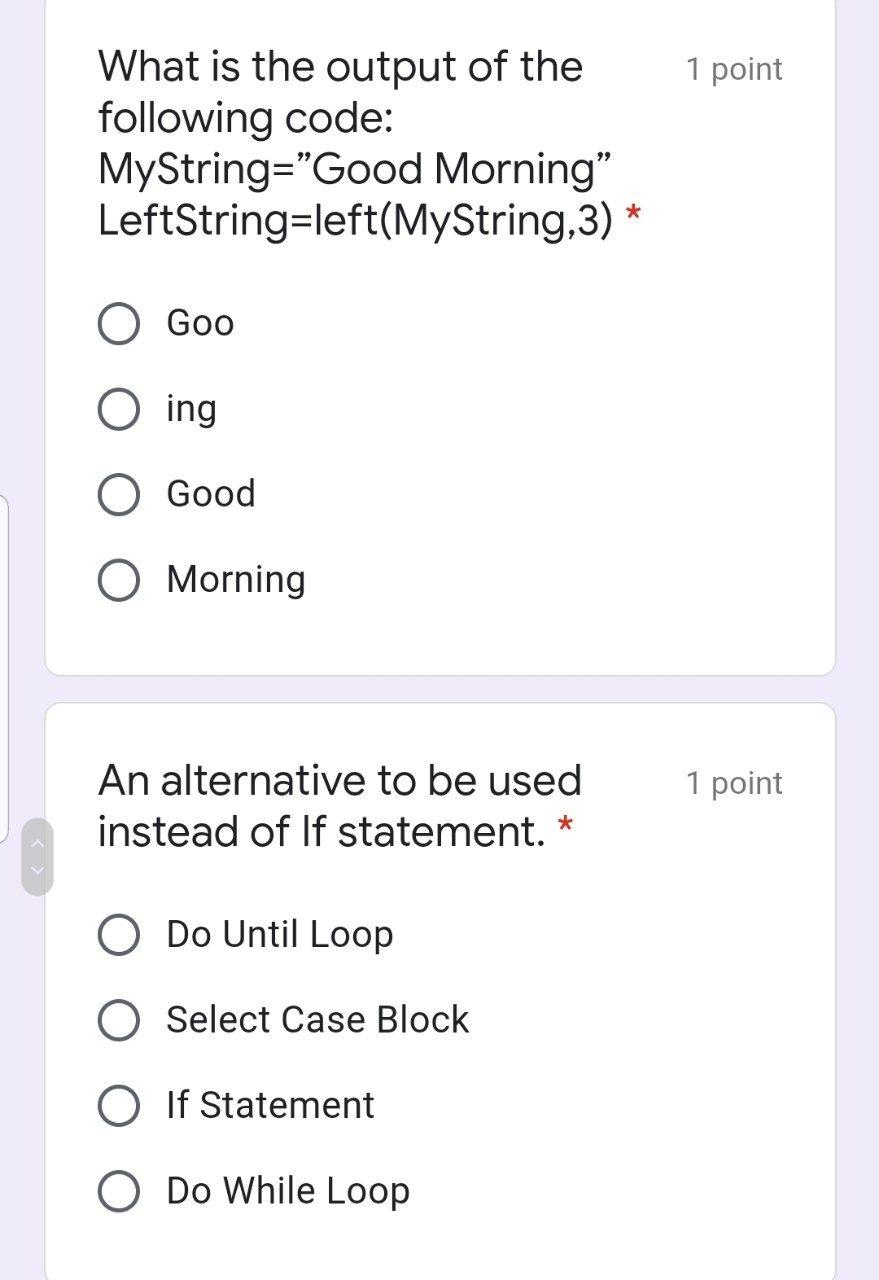
Task: Click the red required asterisk after LeftString line
Action: click(x=632, y=215)
